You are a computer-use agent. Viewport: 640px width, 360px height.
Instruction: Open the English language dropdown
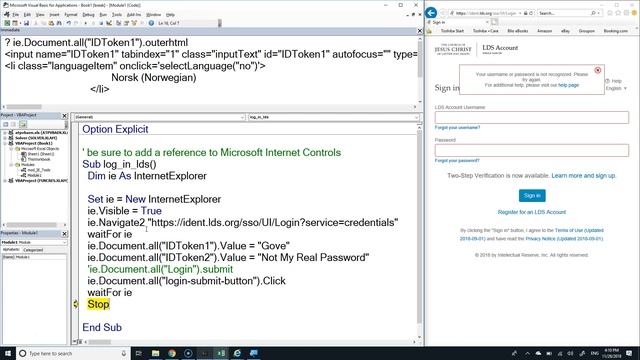tap(616, 88)
